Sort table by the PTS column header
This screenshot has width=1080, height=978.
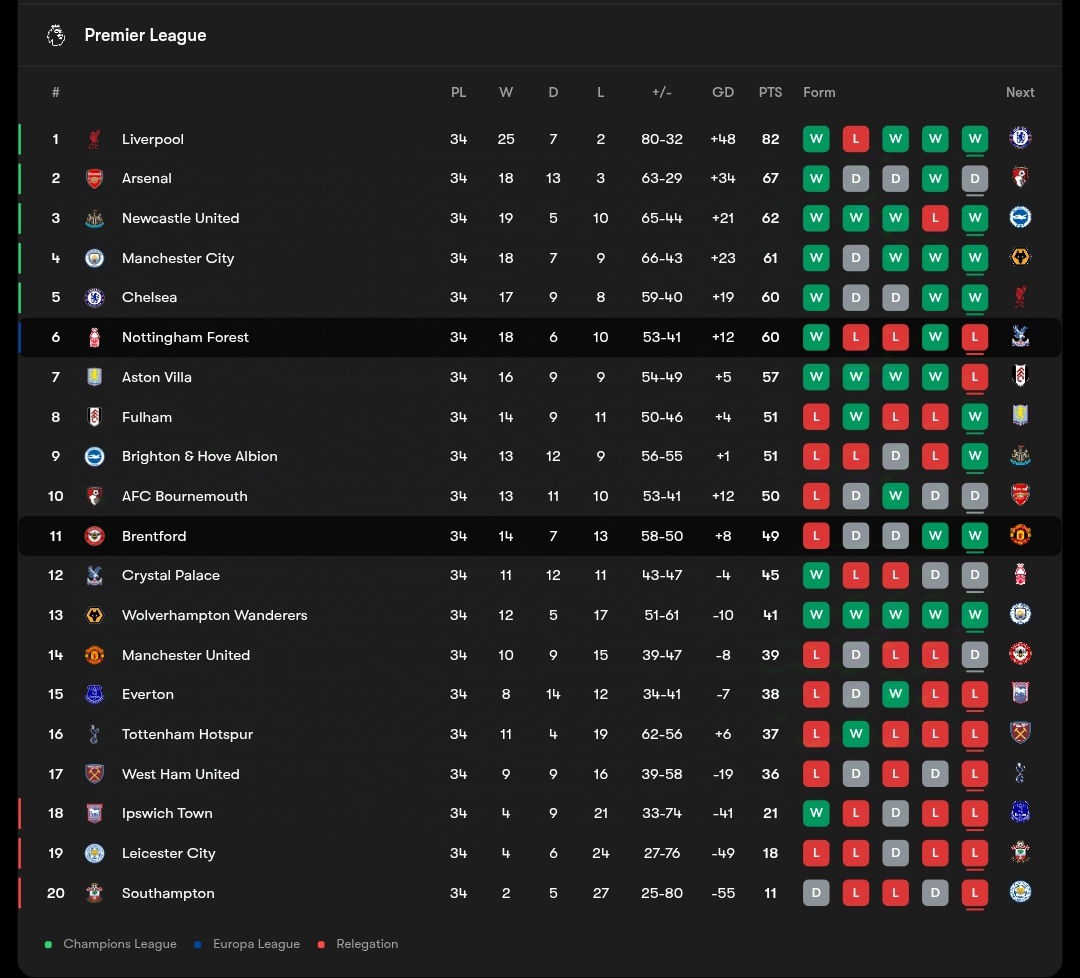click(770, 92)
